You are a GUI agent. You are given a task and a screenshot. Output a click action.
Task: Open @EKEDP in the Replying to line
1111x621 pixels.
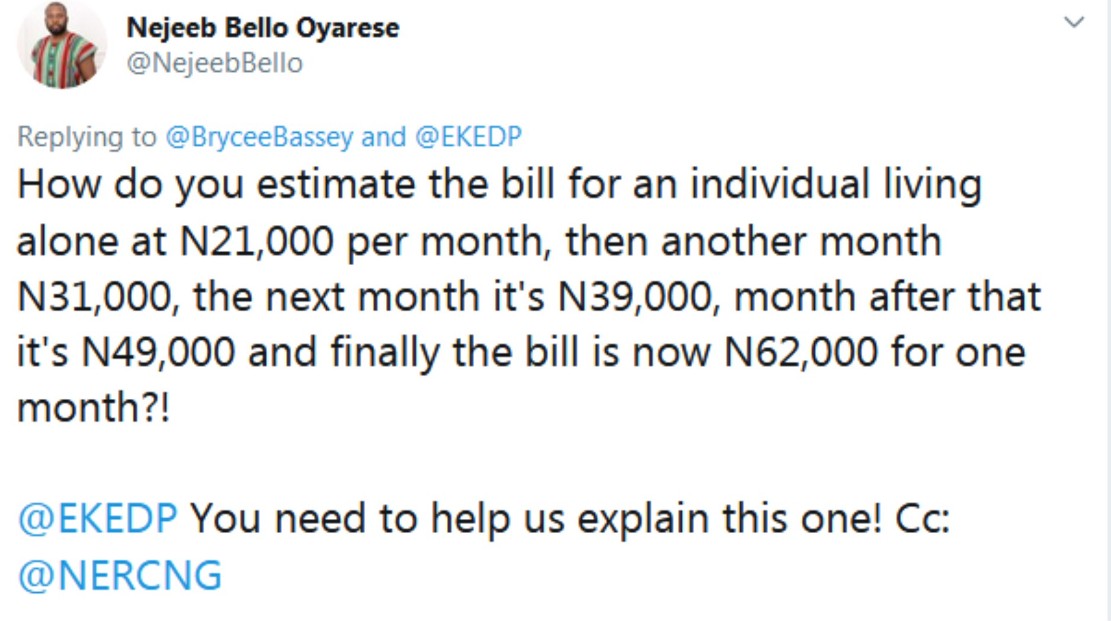pyautogui.click(x=468, y=136)
